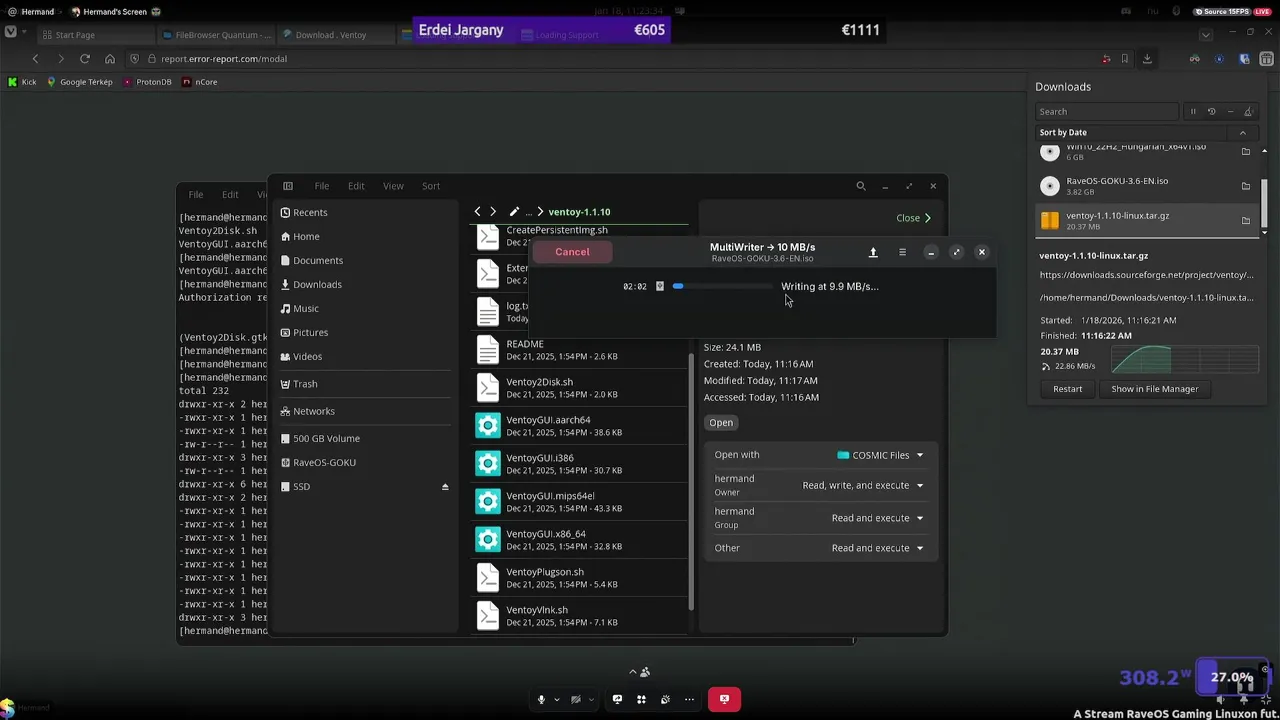The width and height of the screenshot is (1280, 720).
Task: Change the Owner permission dropdown
Action: pyautogui.click(x=863, y=486)
